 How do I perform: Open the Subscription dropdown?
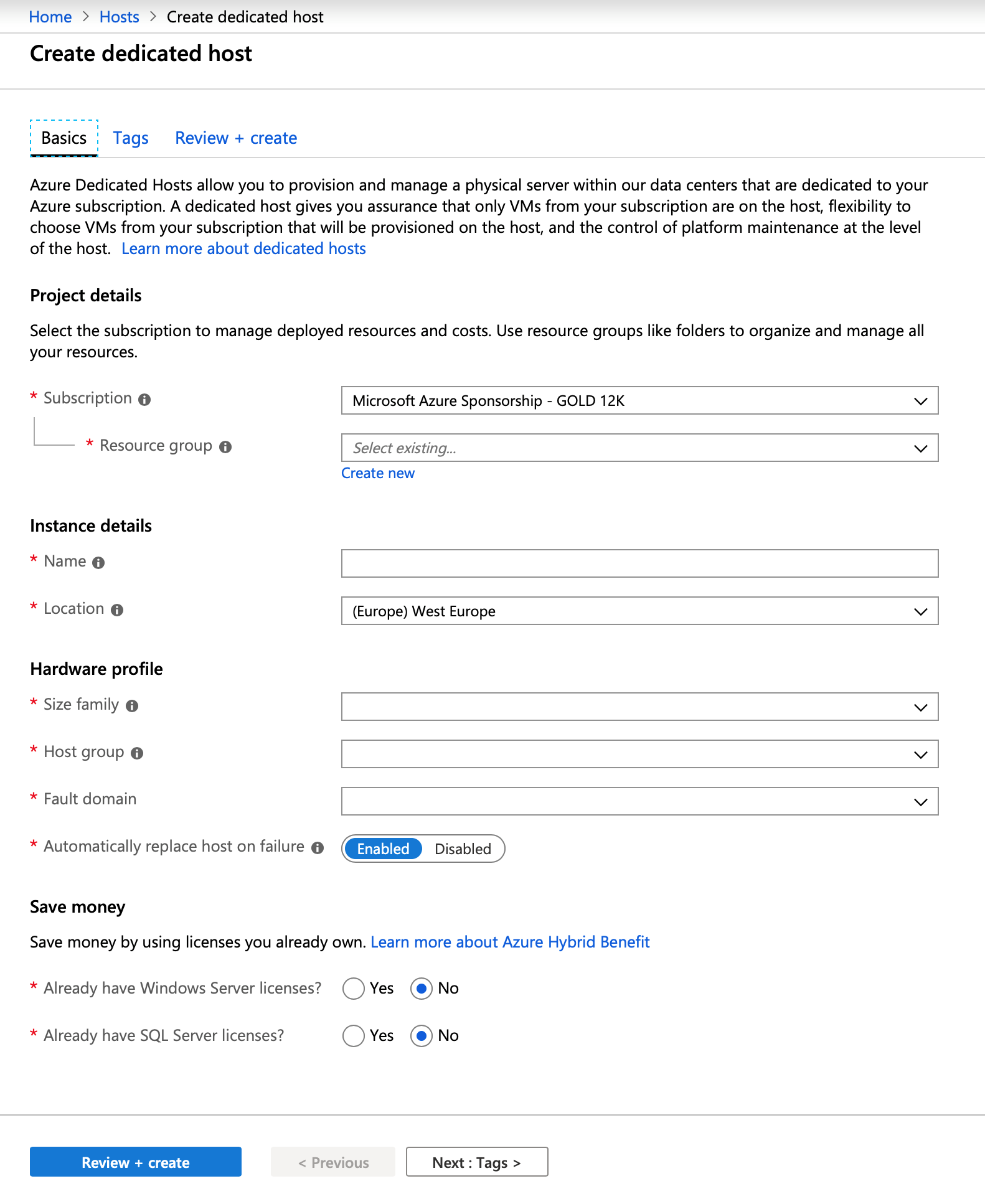point(639,401)
